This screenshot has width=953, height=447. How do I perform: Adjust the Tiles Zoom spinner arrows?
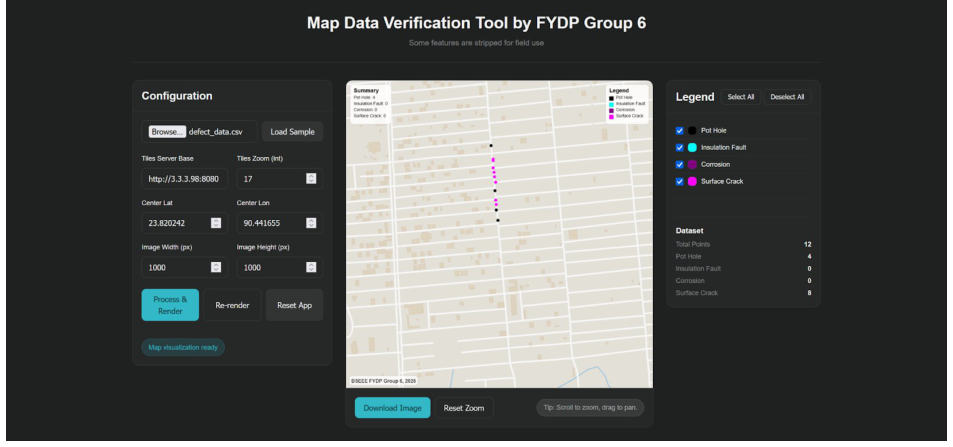click(x=311, y=179)
